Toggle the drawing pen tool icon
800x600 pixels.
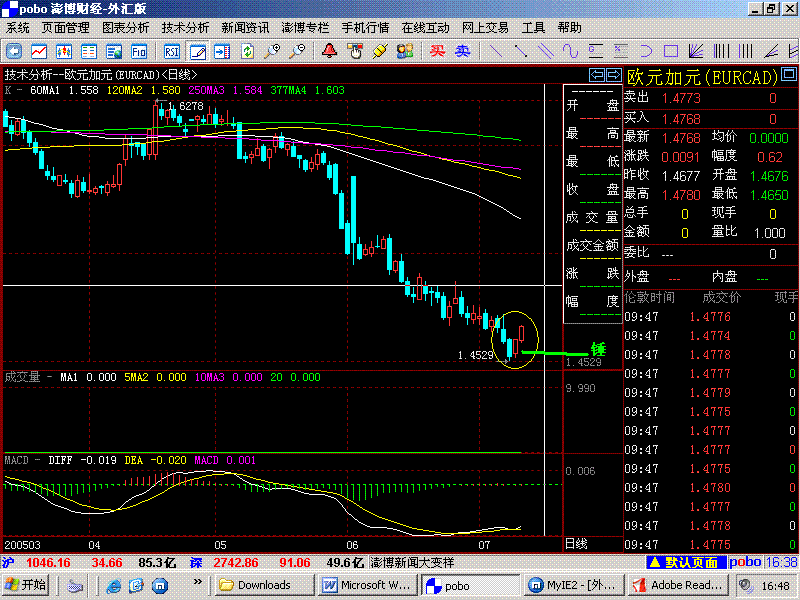tap(197, 52)
